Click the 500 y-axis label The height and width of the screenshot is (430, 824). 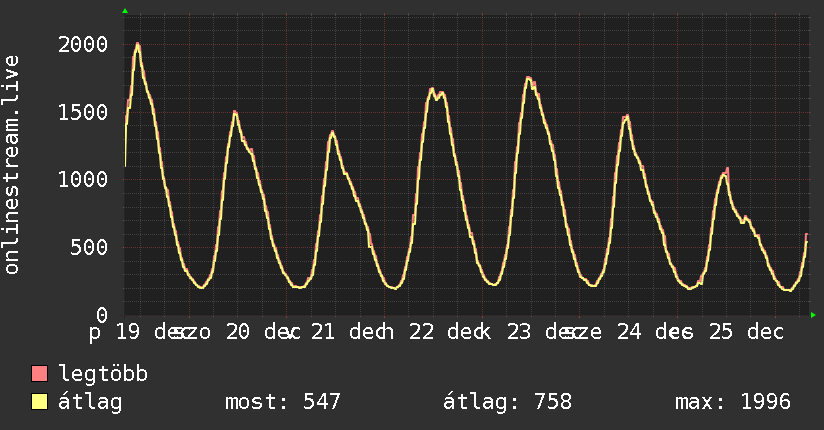pos(89,247)
